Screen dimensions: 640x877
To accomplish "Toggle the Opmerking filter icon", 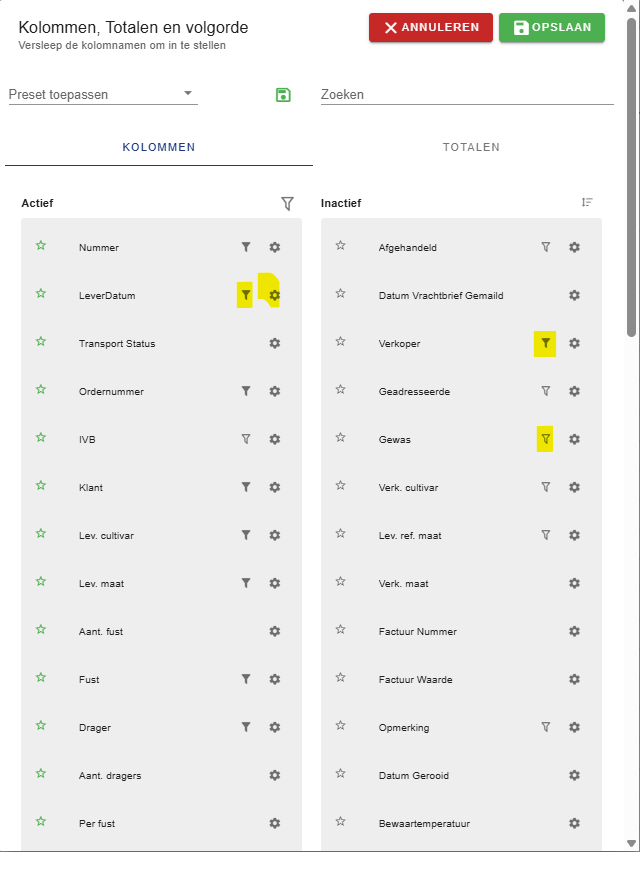I will pyautogui.click(x=546, y=727).
